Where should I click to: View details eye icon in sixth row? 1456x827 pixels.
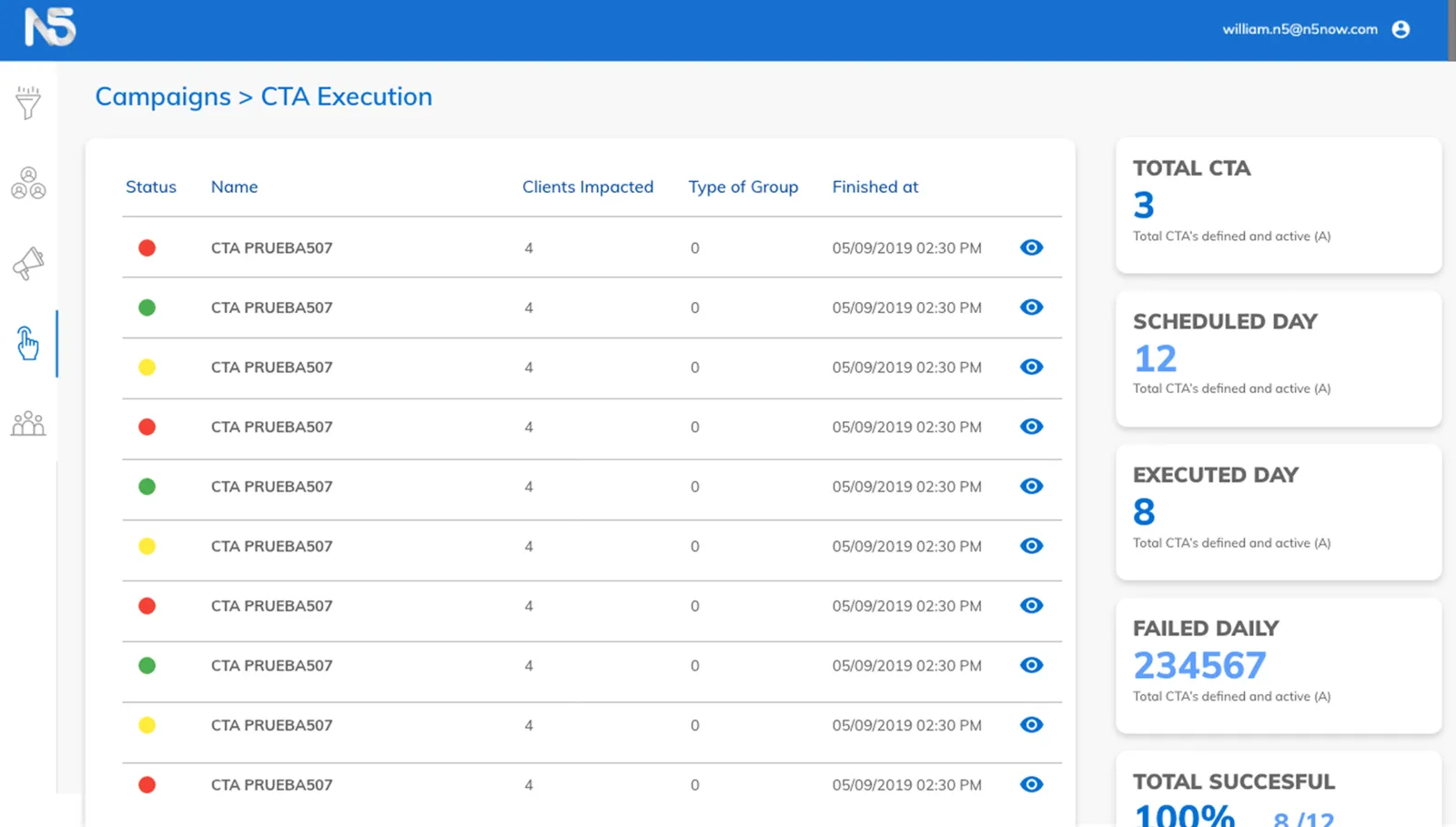[x=1031, y=546]
